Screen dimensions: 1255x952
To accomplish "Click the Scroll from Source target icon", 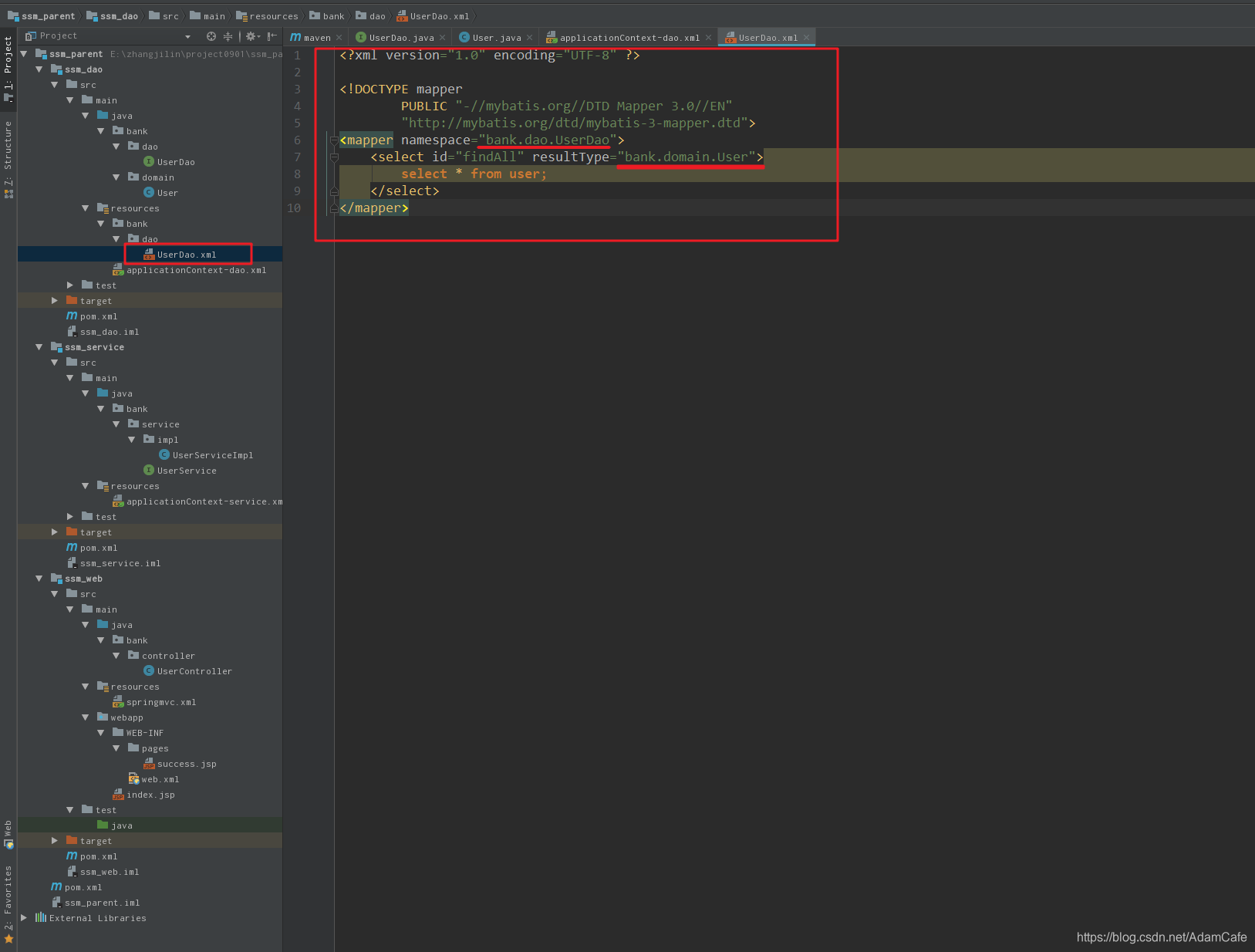I will click(x=211, y=36).
